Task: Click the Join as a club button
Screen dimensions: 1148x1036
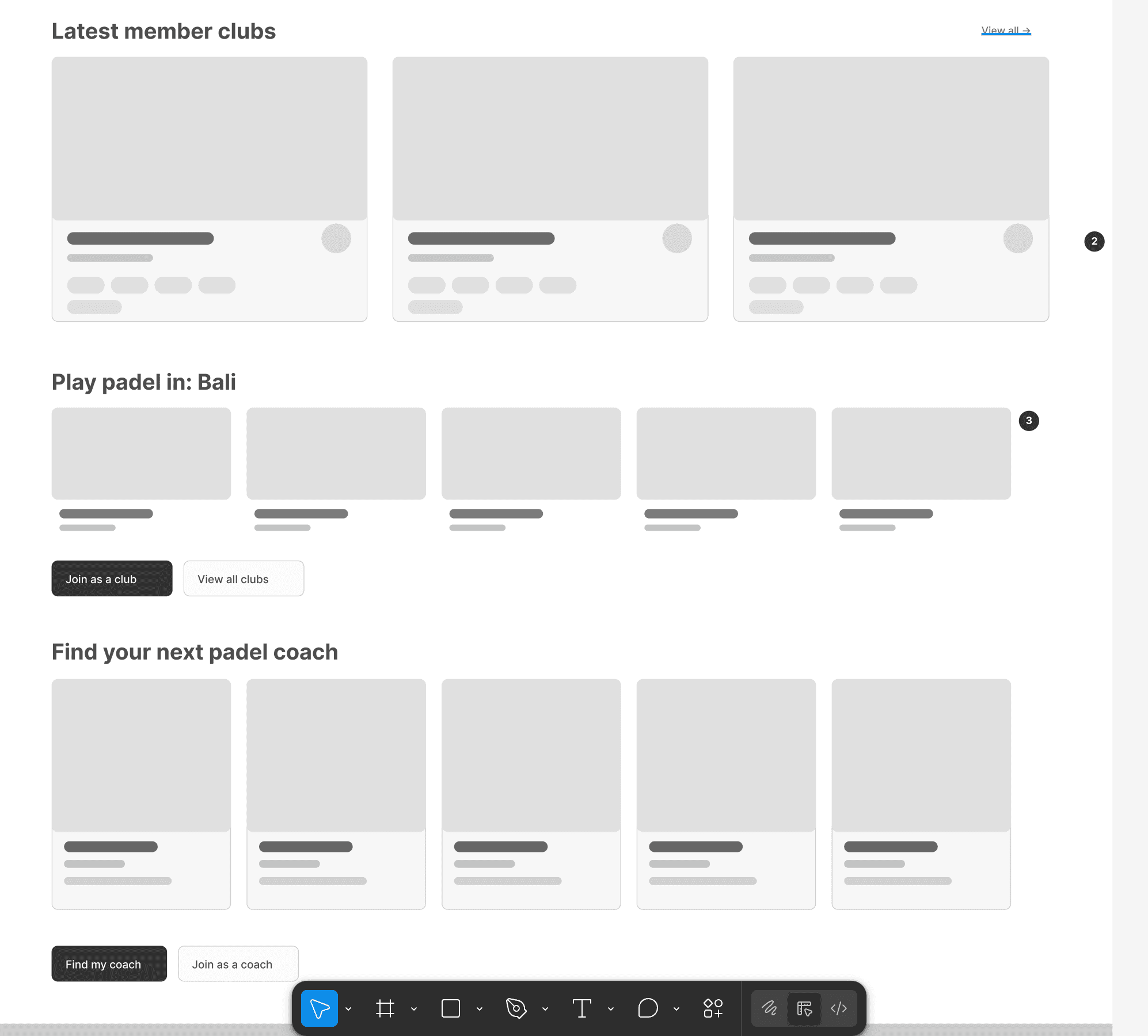Action: pos(112,578)
